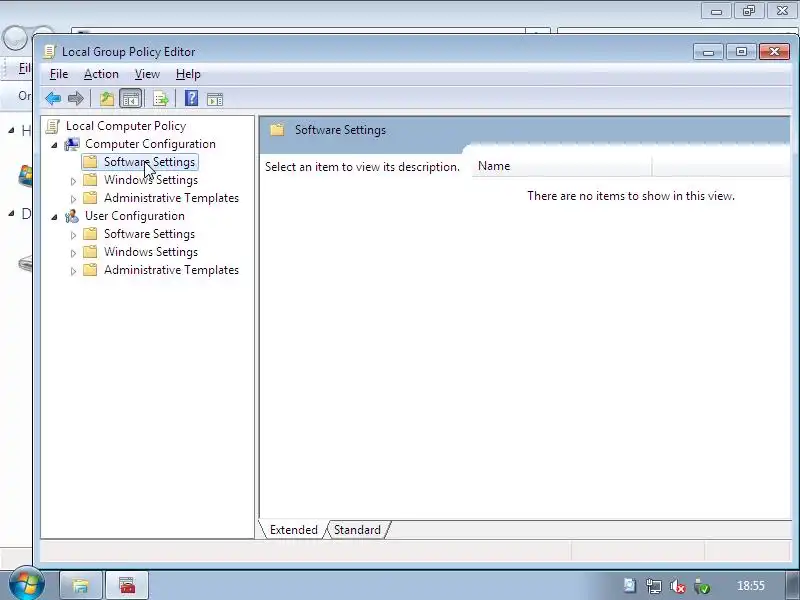The width and height of the screenshot is (800, 600).
Task: Select the User Configuration label
Action: 135,216
